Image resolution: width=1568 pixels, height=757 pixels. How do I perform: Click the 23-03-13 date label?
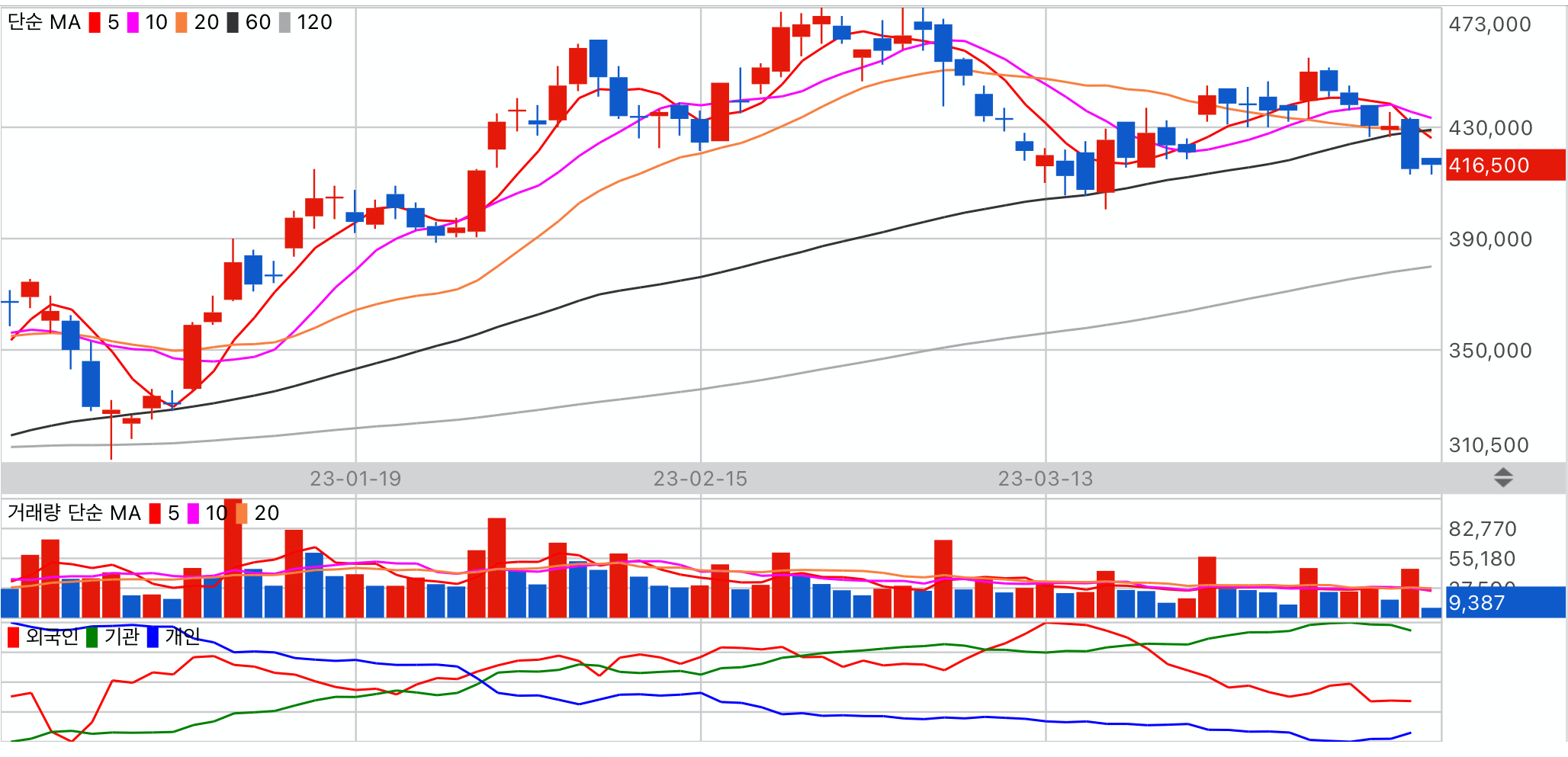coord(1046,479)
